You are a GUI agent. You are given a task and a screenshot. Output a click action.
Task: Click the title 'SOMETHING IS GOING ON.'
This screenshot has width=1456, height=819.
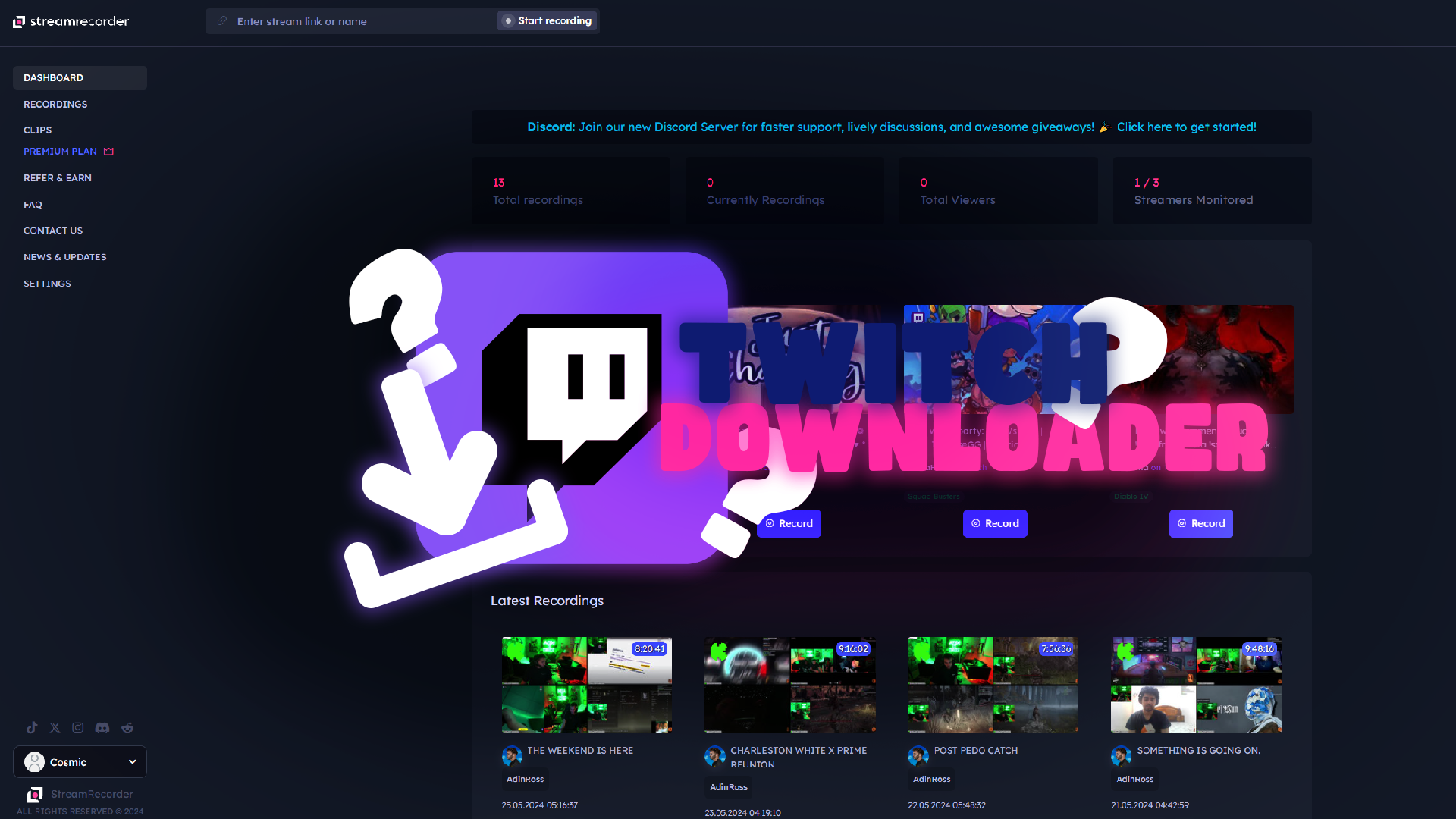click(x=1199, y=751)
